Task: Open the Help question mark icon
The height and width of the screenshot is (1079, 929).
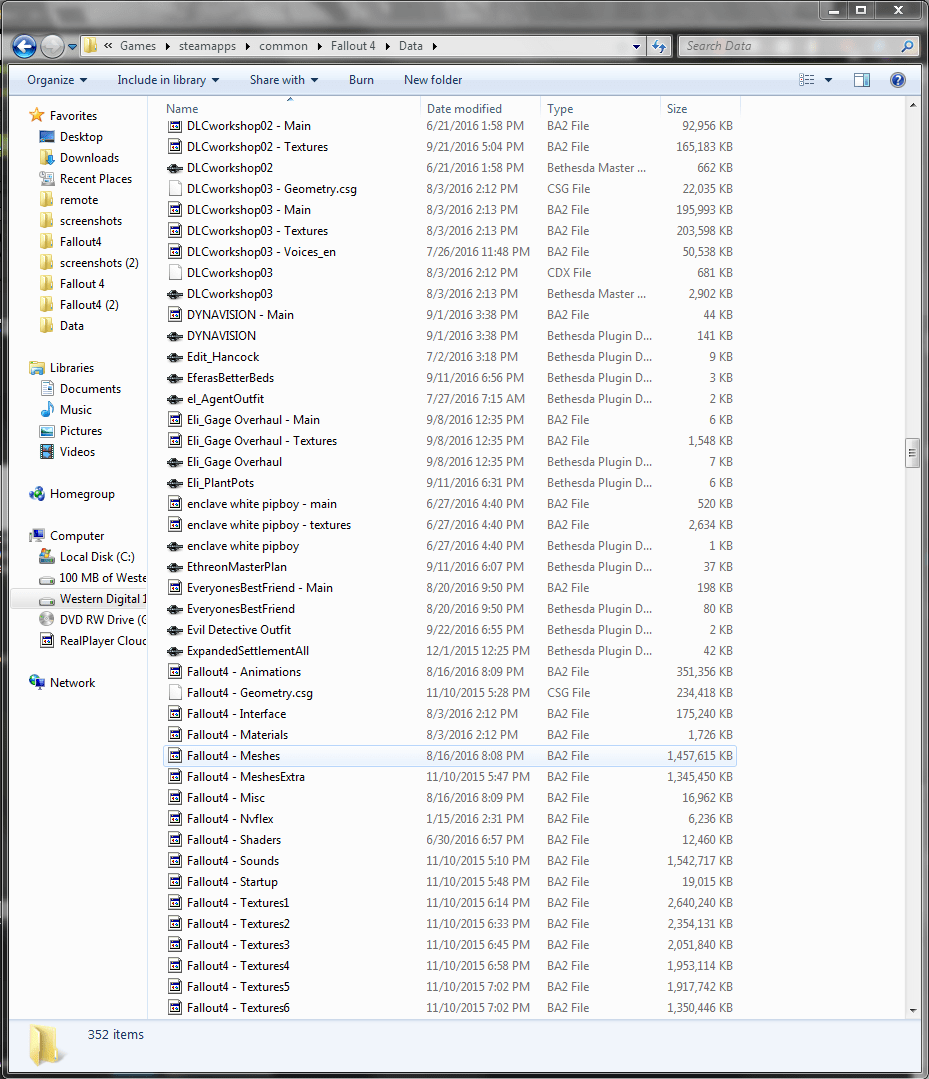Action: pyautogui.click(x=897, y=80)
